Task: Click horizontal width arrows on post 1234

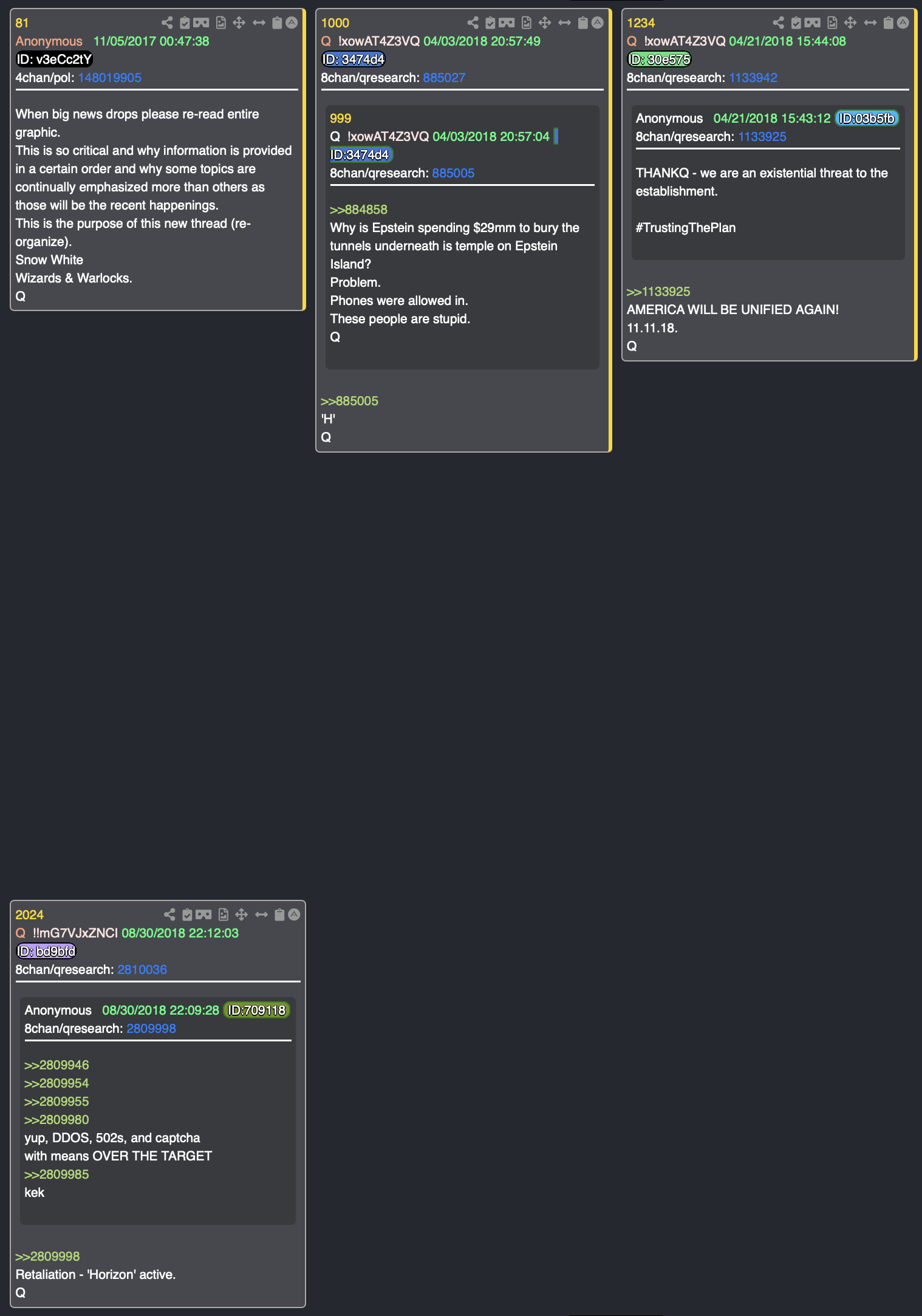Action: [870, 23]
